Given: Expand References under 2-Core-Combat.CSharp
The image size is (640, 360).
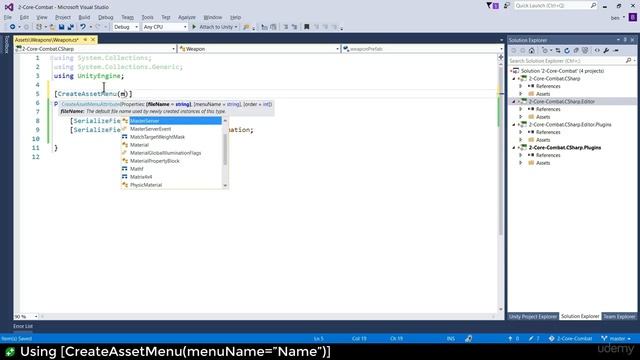Looking at the screenshot, I should pos(520,87).
